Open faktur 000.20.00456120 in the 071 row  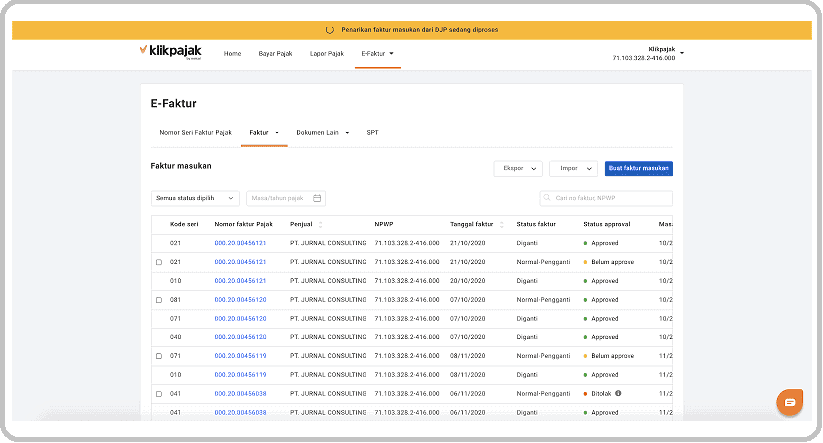pyautogui.click(x=240, y=319)
